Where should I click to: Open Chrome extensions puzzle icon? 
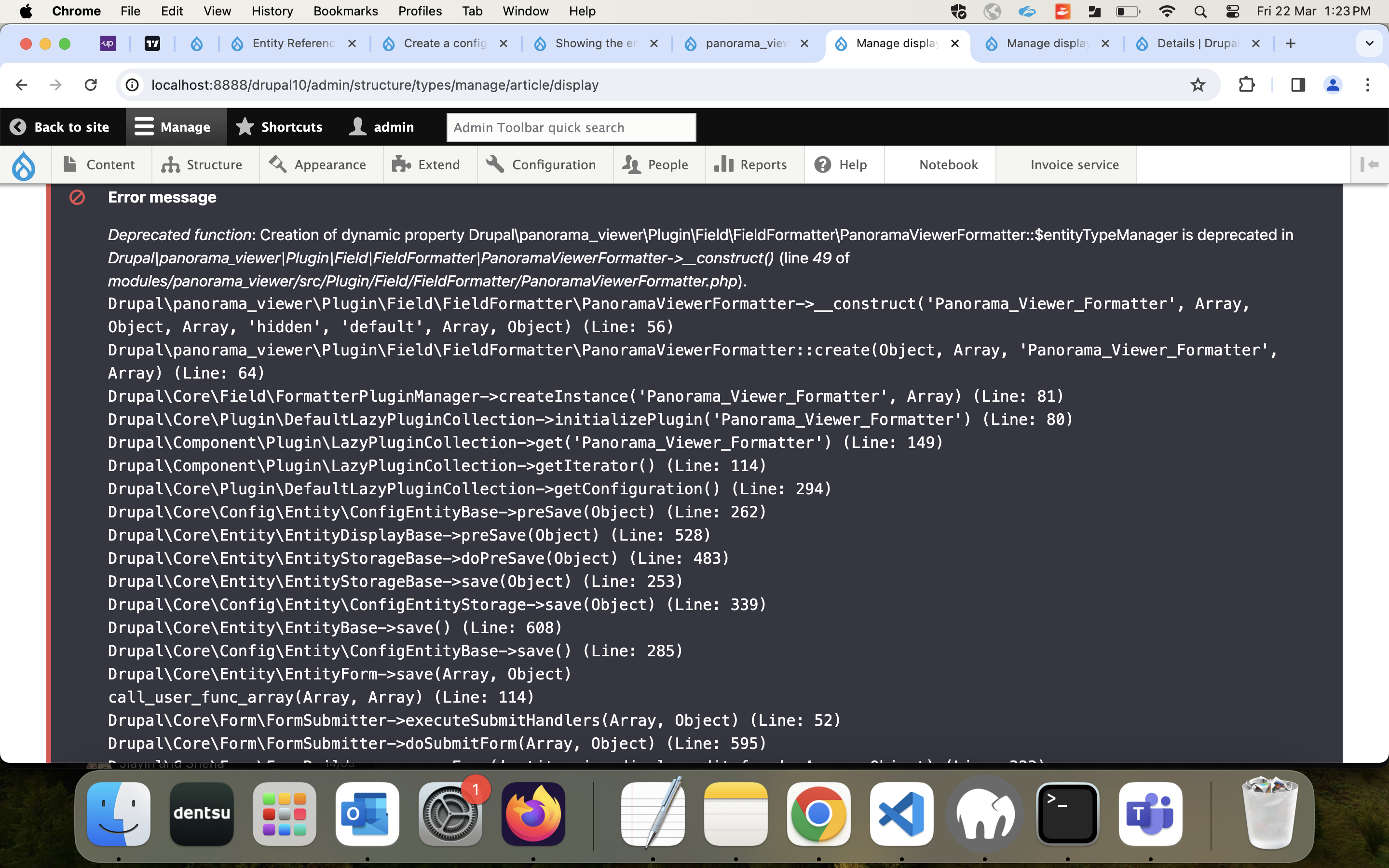pos(1246,85)
